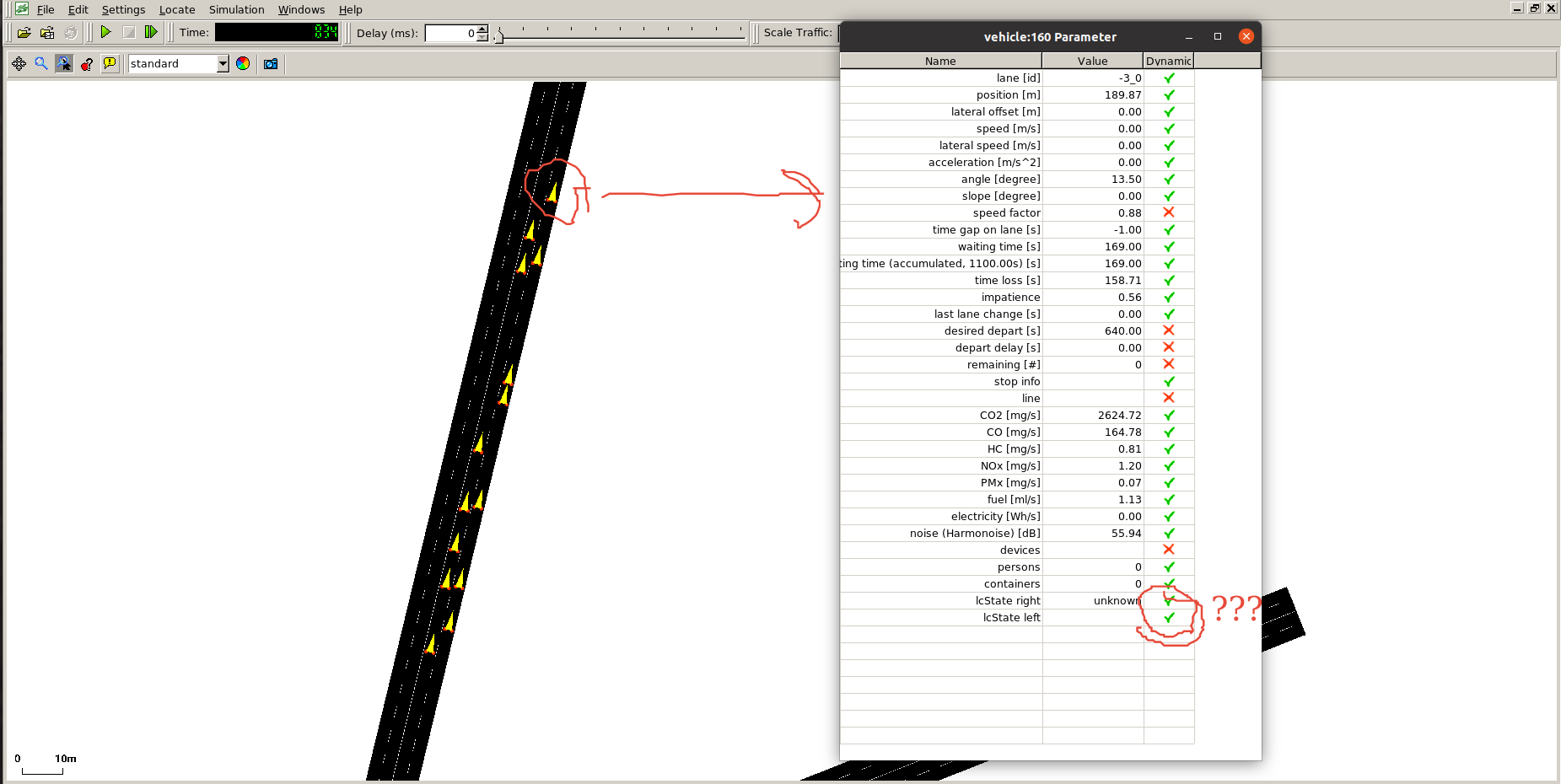The height and width of the screenshot is (784, 1561).
Task: Open a simulation configuration via the folder icon
Action: pyautogui.click(x=25, y=32)
